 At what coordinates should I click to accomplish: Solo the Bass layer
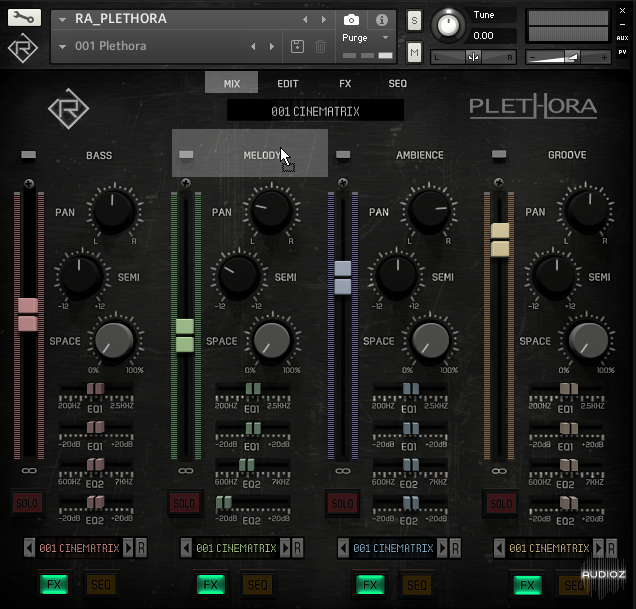[x=27, y=504]
